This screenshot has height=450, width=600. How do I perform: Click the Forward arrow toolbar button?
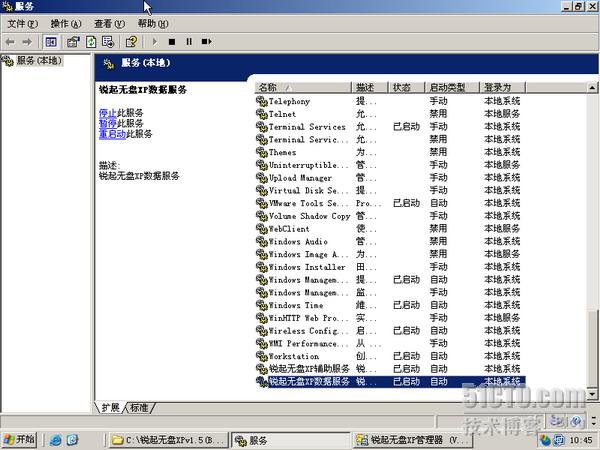coord(27,42)
